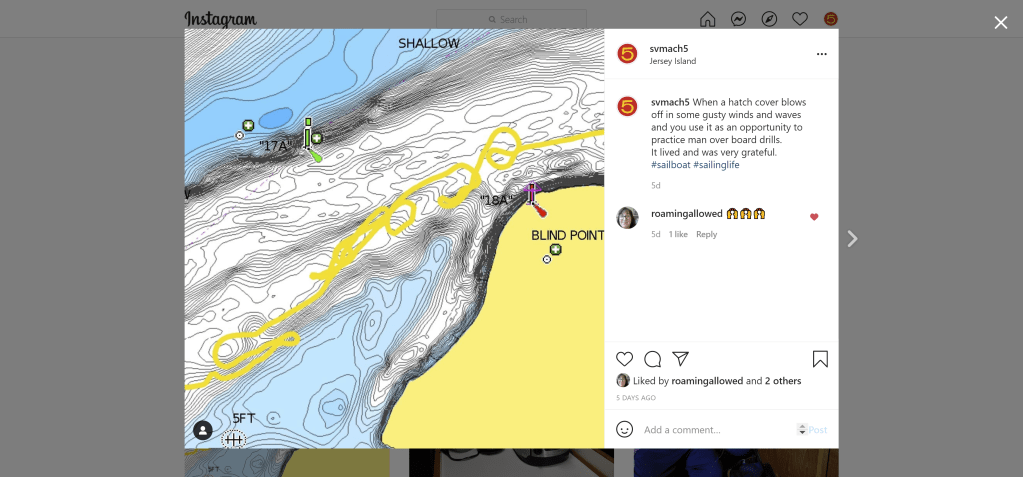Close the post overlay
The image size is (1023, 477).
click(1000, 23)
